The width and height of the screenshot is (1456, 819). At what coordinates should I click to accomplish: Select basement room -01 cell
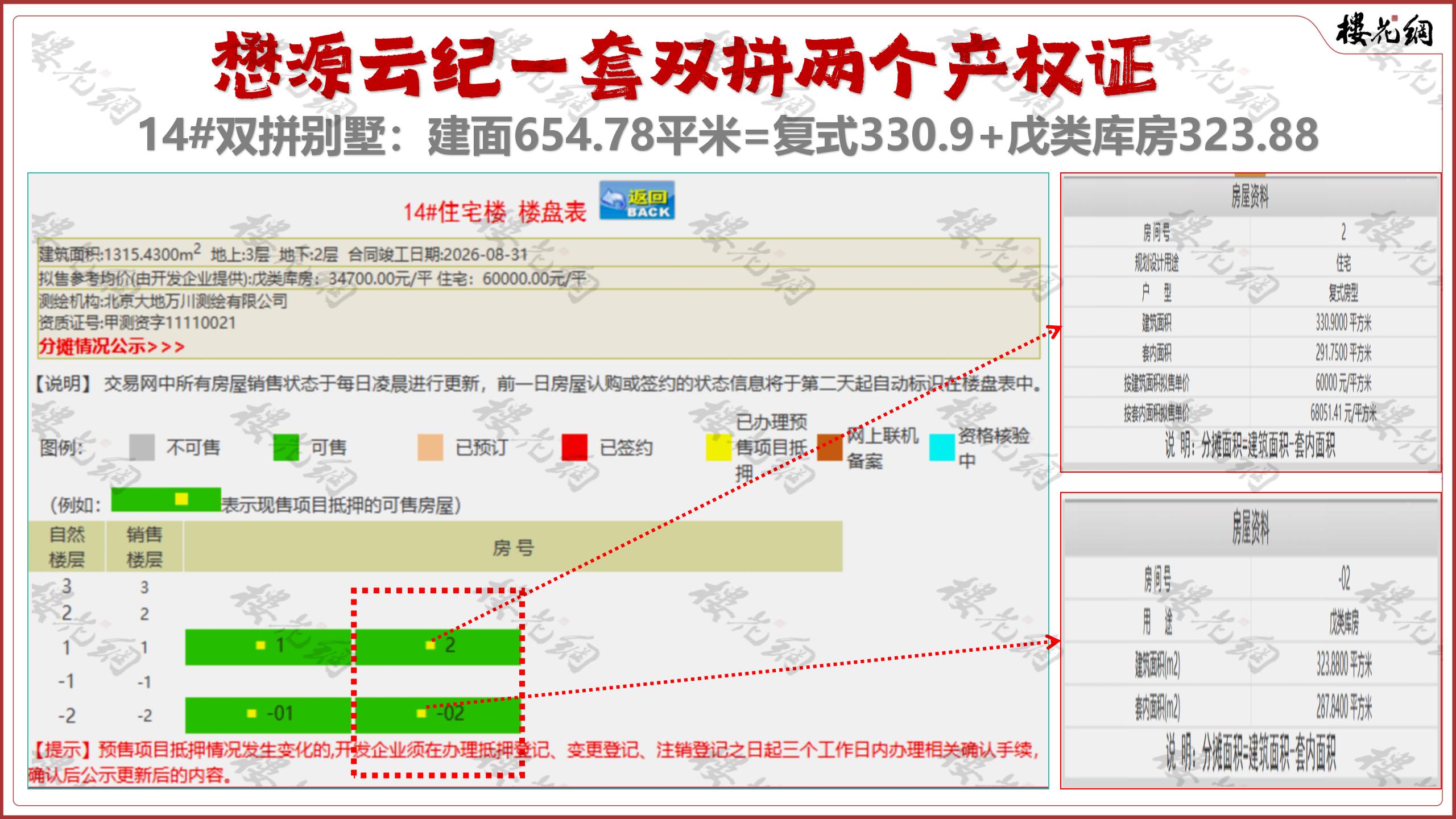270,714
